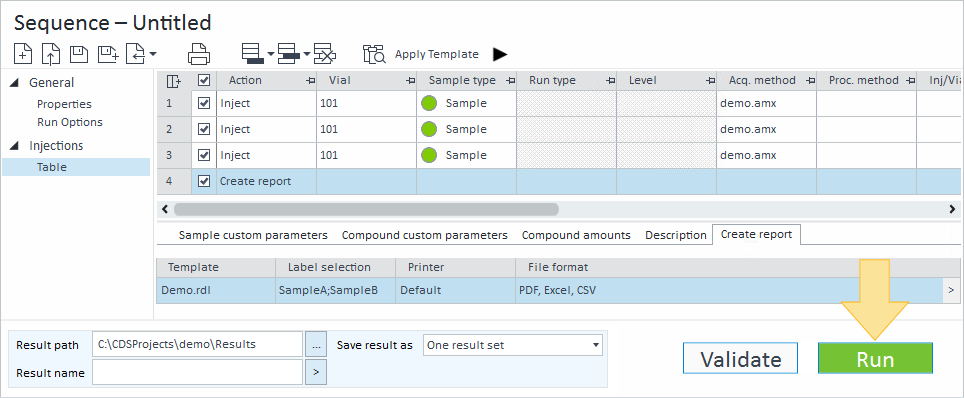The width and height of the screenshot is (964, 398).
Task: Click the Result name input field
Action: click(197, 372)
